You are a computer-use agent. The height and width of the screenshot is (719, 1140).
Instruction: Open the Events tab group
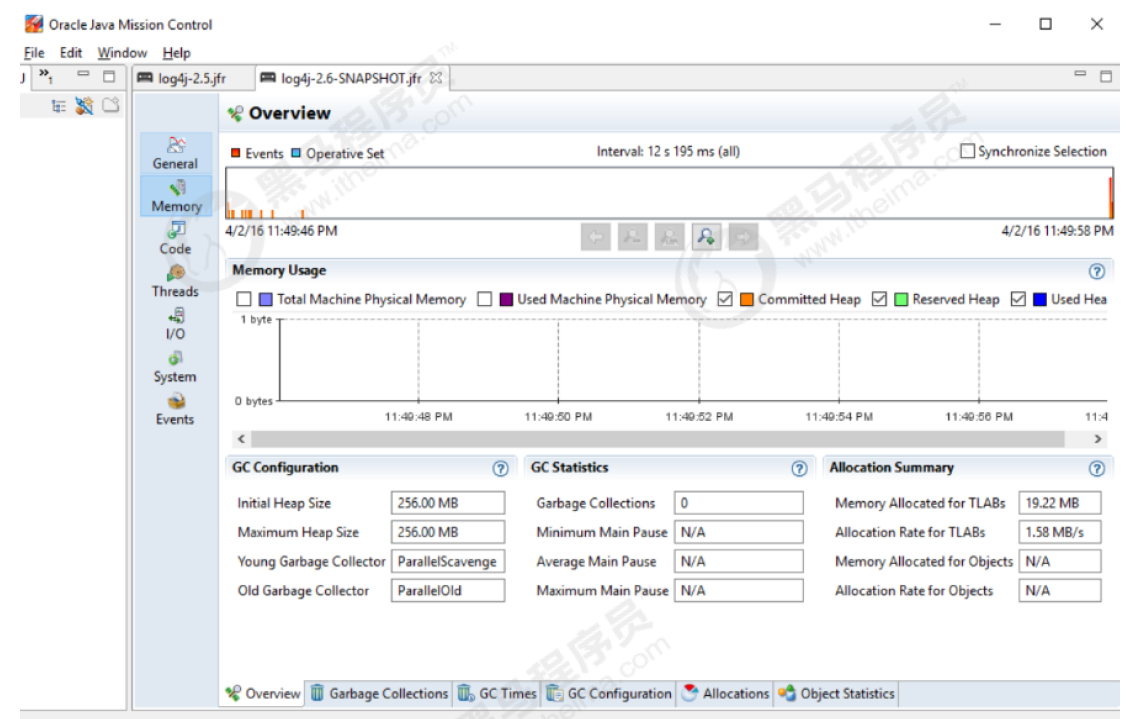click(x=175, y=409)
